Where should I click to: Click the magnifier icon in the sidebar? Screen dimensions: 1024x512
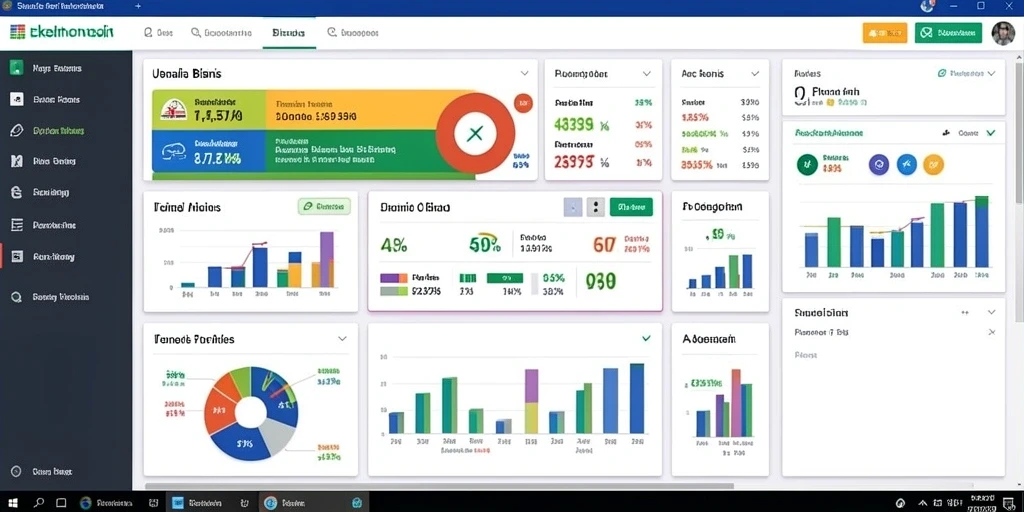point(18,297)
